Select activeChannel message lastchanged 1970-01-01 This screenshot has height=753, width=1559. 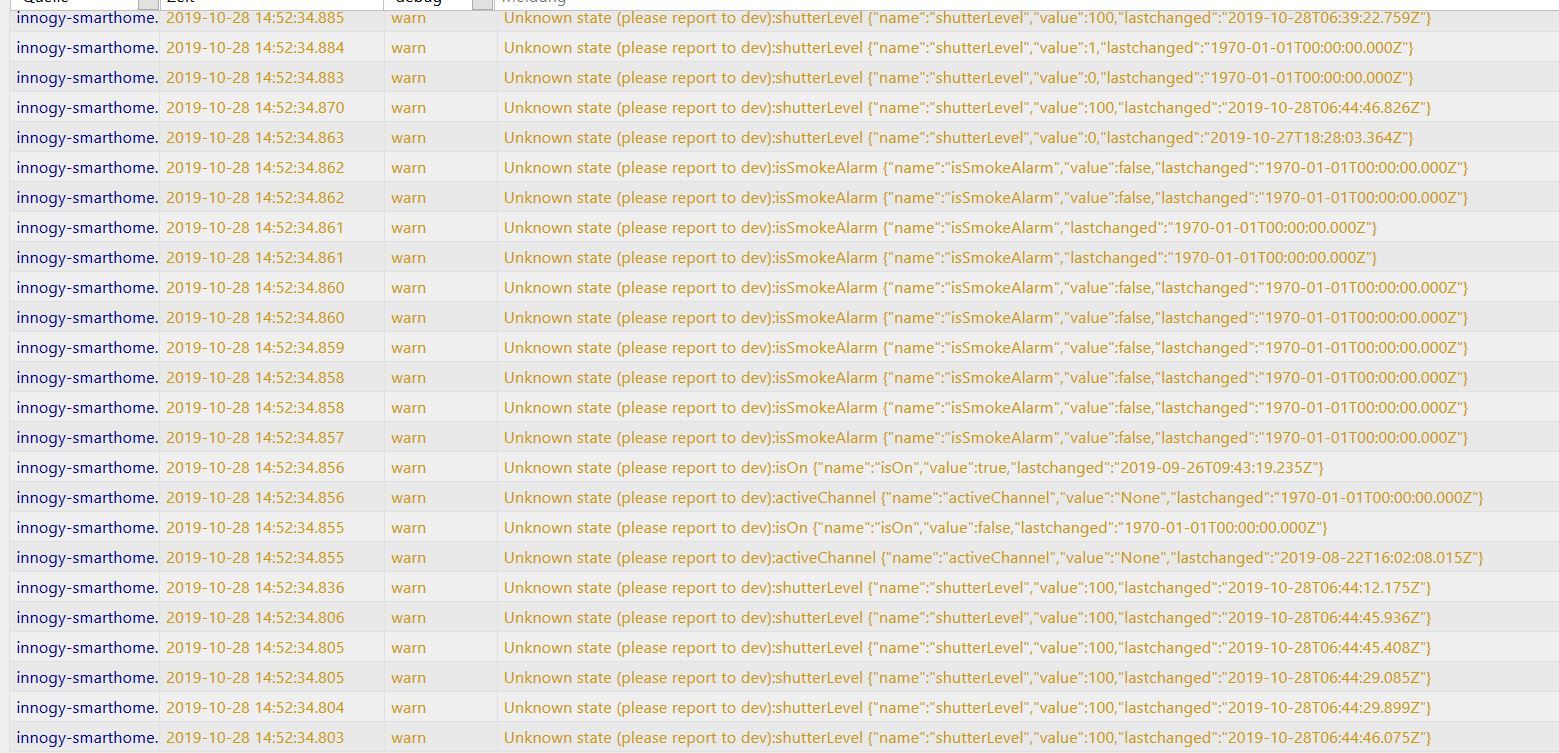click(x=993, y=498)
